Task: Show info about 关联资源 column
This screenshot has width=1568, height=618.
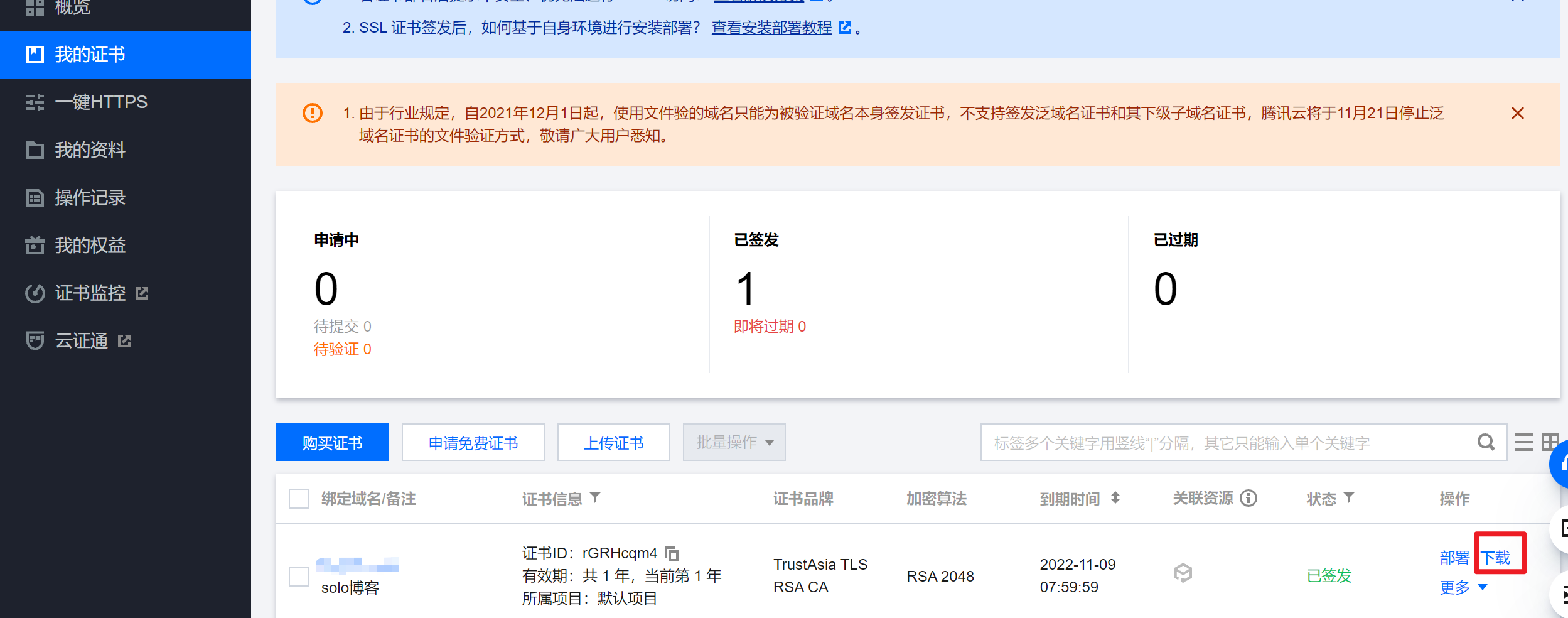Action: click(1249, 498)
